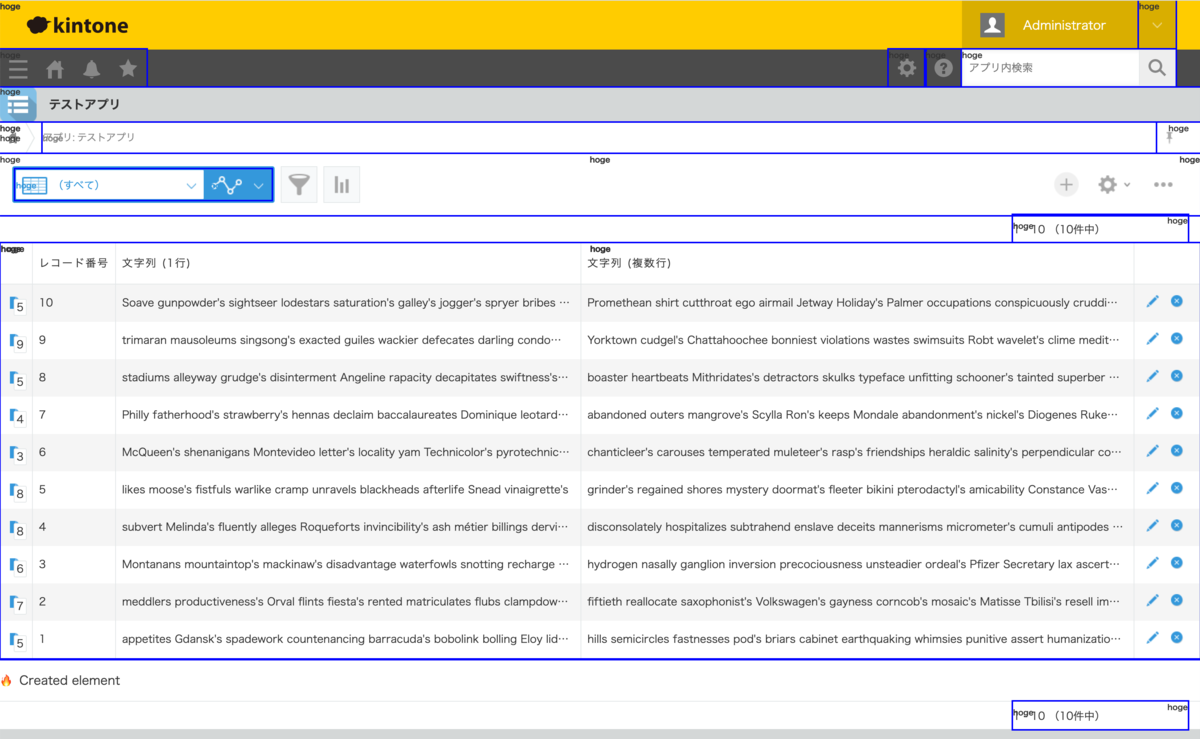Viewport: 1200px width, 739px height.
Task: Delete record 3 with x icon
Action: point(1176,563)
